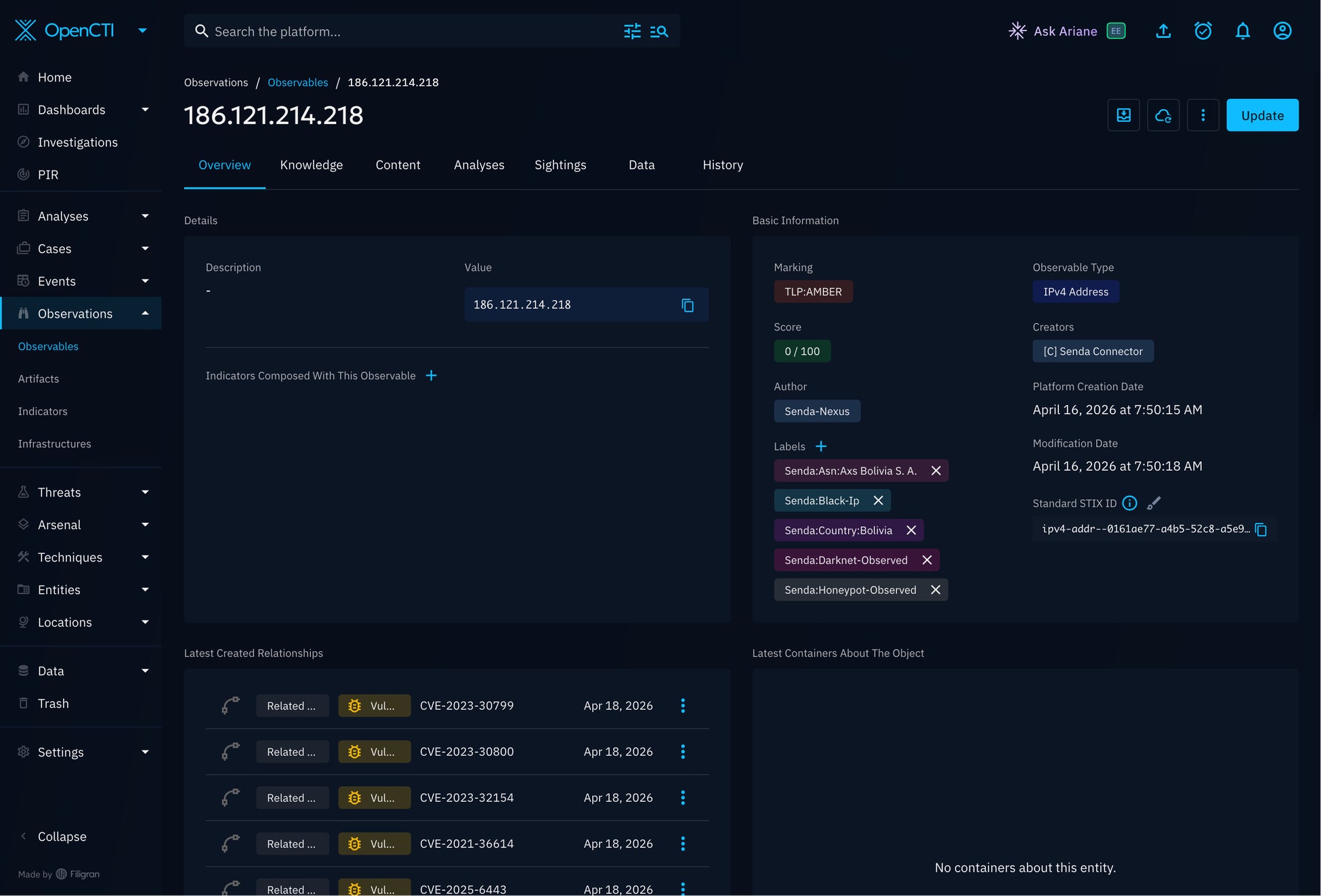Open the user profile icon

(1282, 31)
